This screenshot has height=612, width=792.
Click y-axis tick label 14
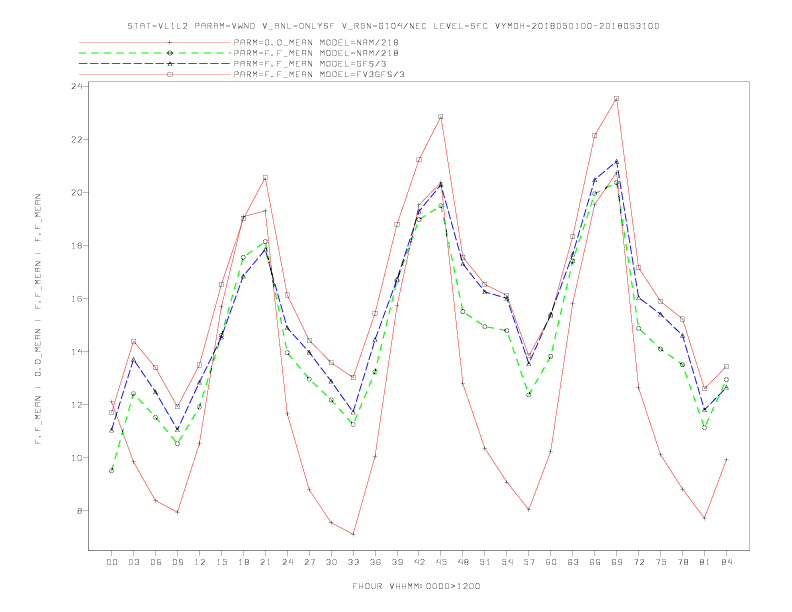pyautogui.click(x=77, y=351)
